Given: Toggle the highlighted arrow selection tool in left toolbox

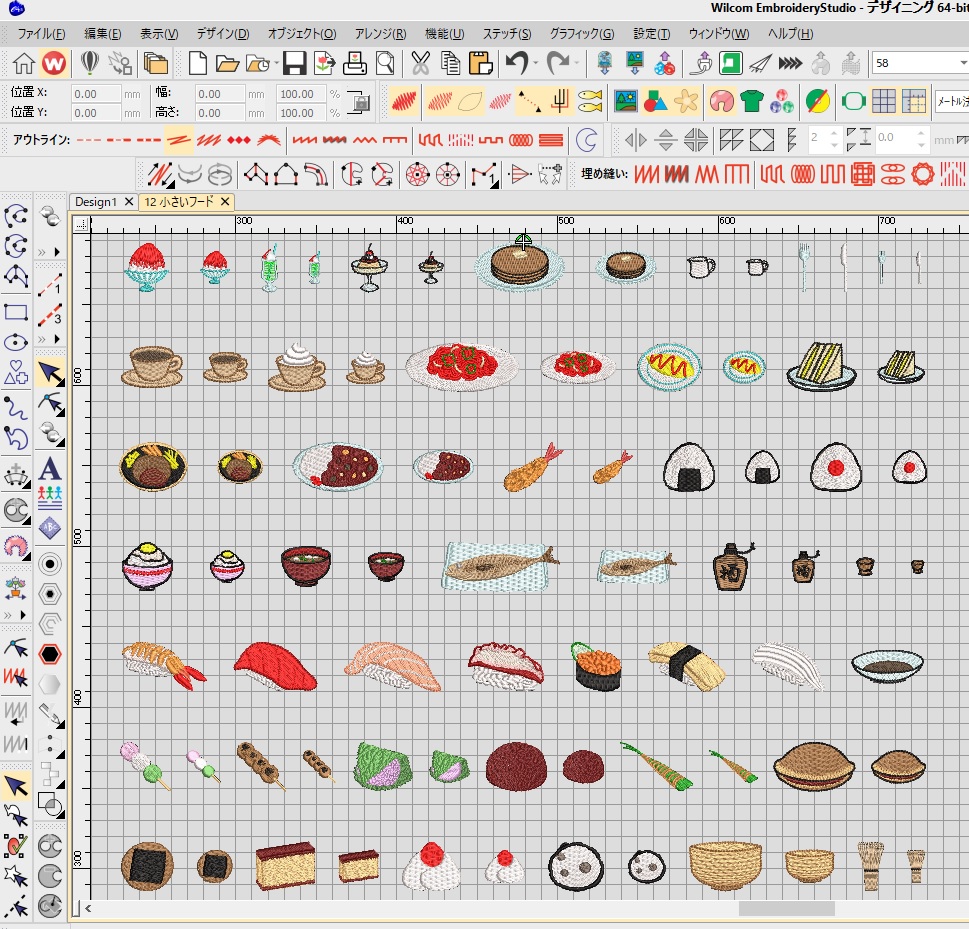Looking at the screenshot, I should click(50, 373).
